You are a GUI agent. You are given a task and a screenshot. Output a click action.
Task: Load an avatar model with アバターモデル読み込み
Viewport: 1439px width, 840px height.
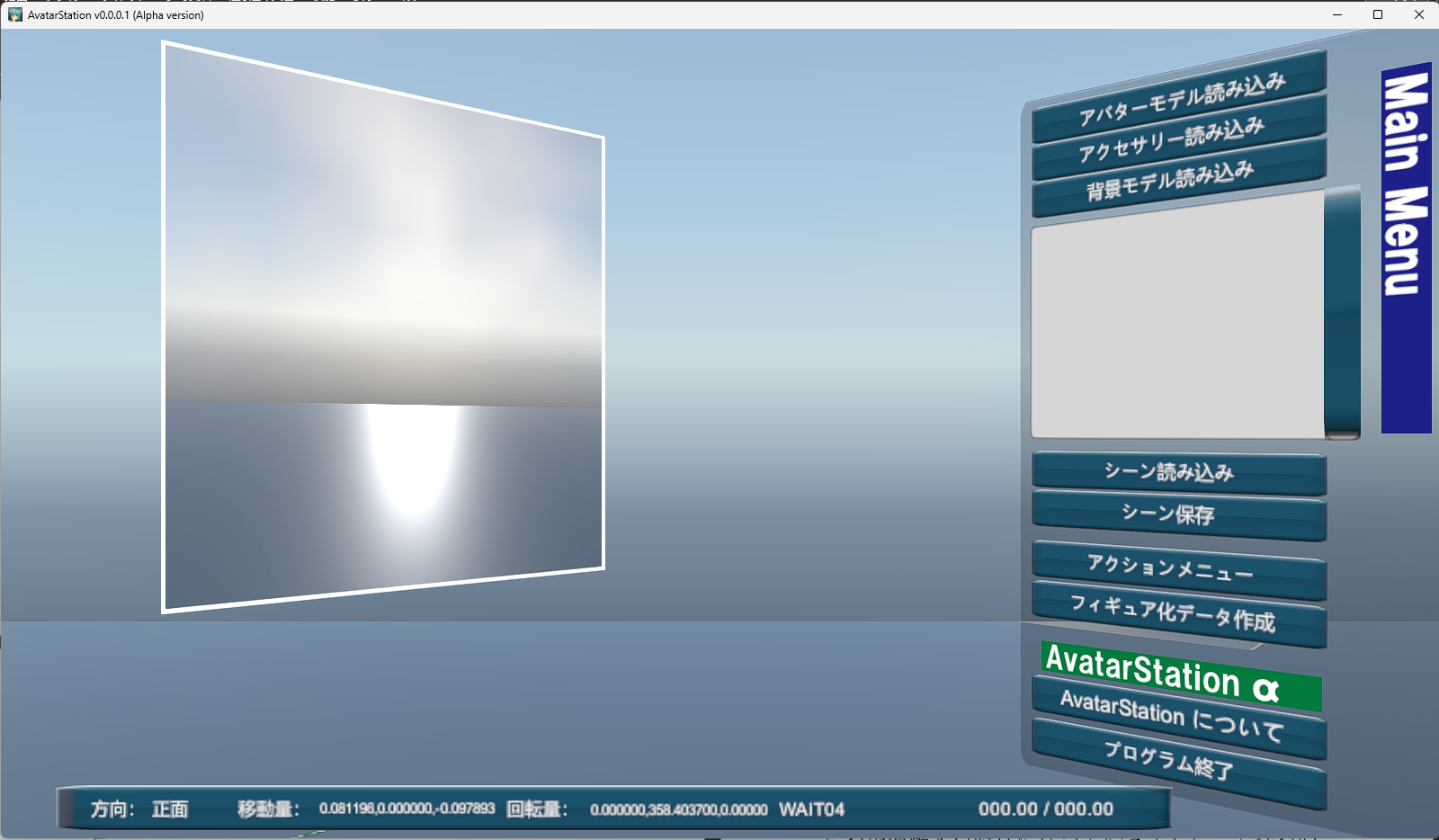pyautogui.click(x=1180, y=97)
